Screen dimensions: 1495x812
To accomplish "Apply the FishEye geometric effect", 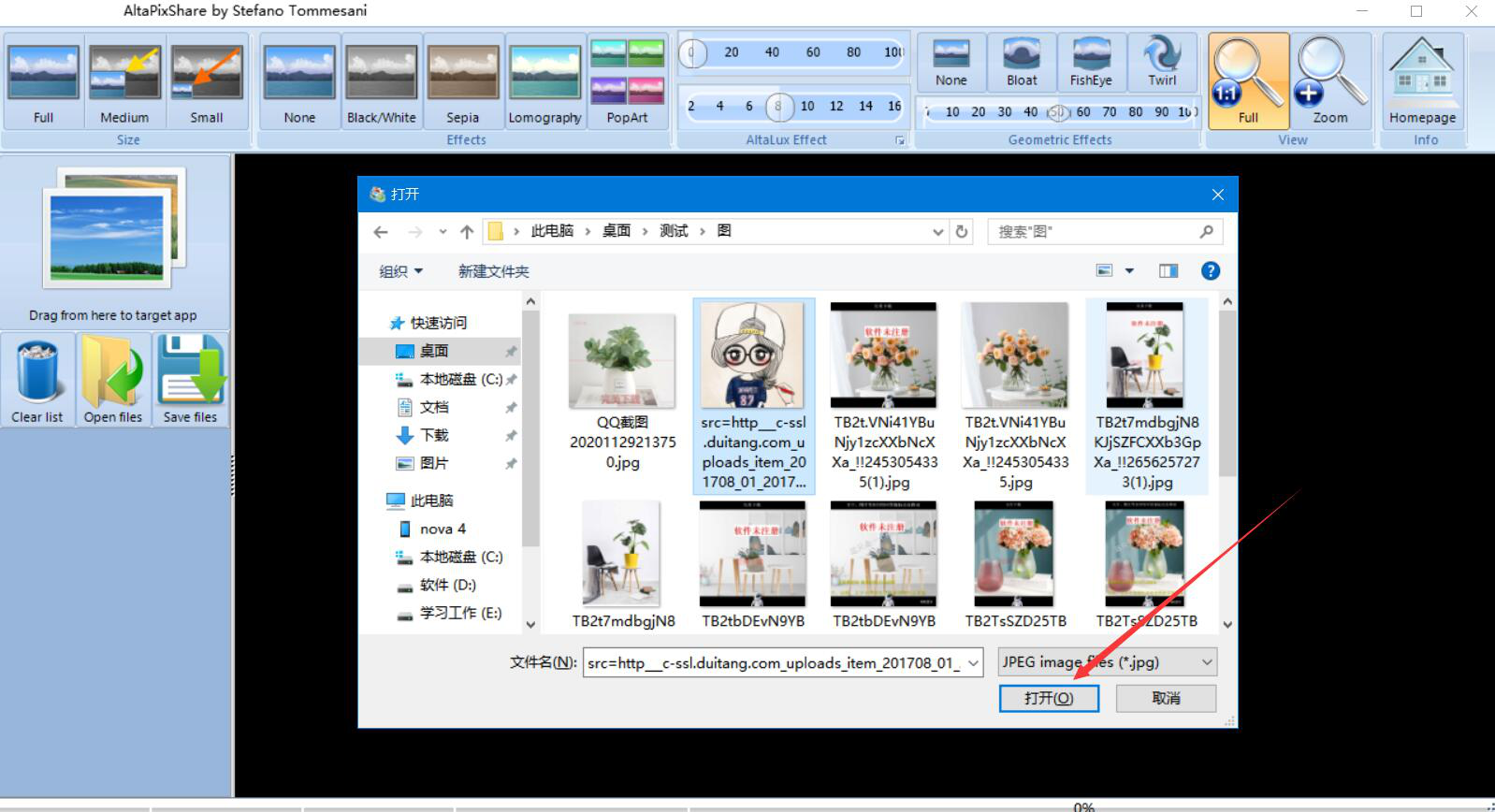I will (x=1091, y=63).
